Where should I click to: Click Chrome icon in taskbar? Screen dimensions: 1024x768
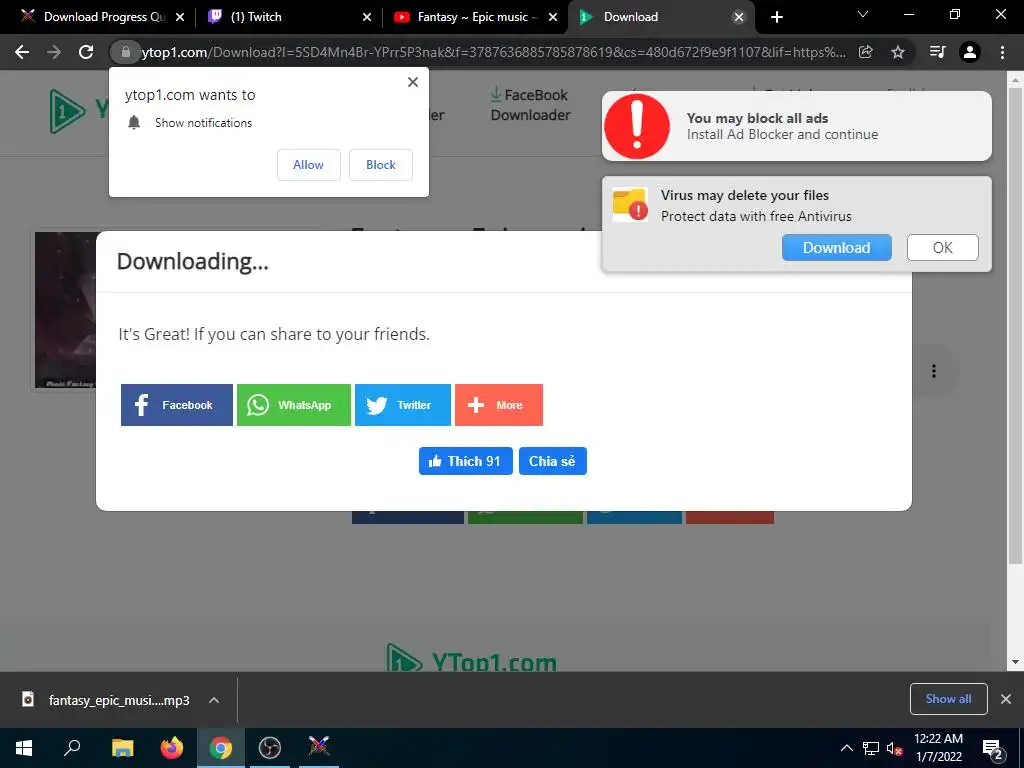[221, 748]
